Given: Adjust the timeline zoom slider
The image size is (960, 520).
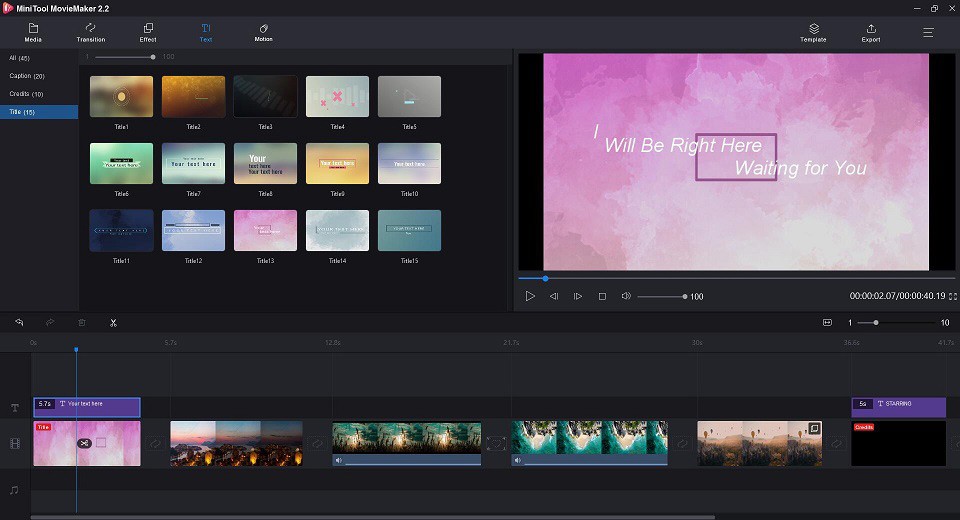Looking at the screenshot, I should 876,323.
